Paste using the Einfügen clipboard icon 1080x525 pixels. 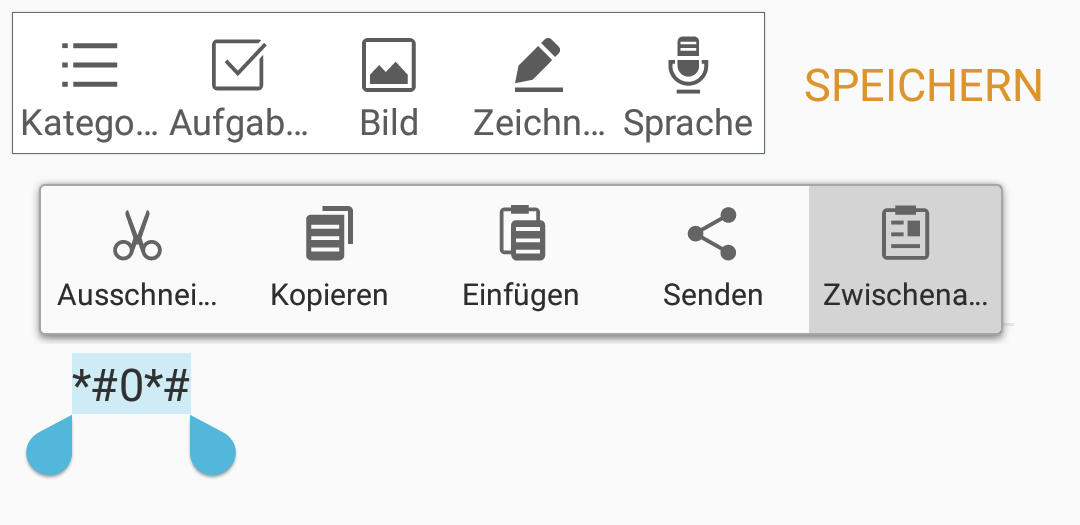(522, 234)
